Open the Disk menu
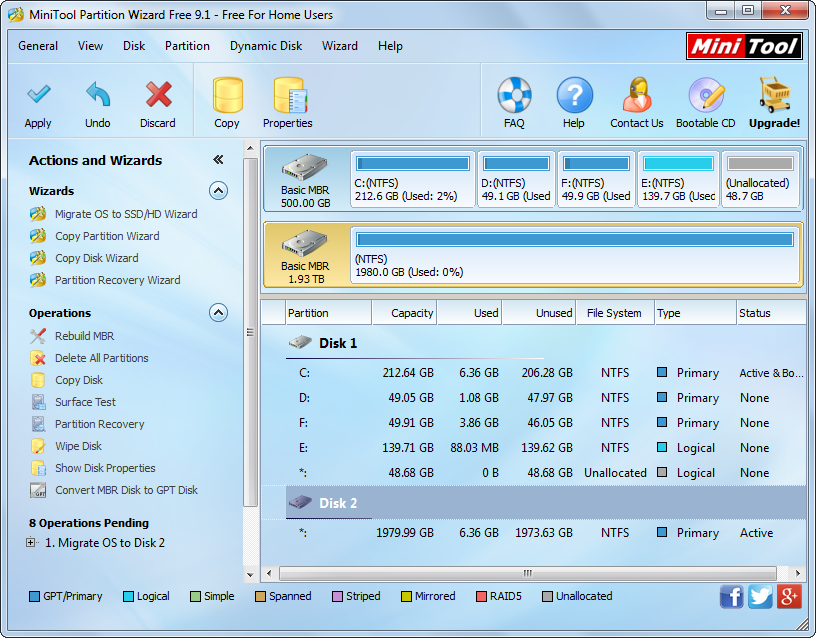This screenshot has height=638, width=816. point(134,46)
